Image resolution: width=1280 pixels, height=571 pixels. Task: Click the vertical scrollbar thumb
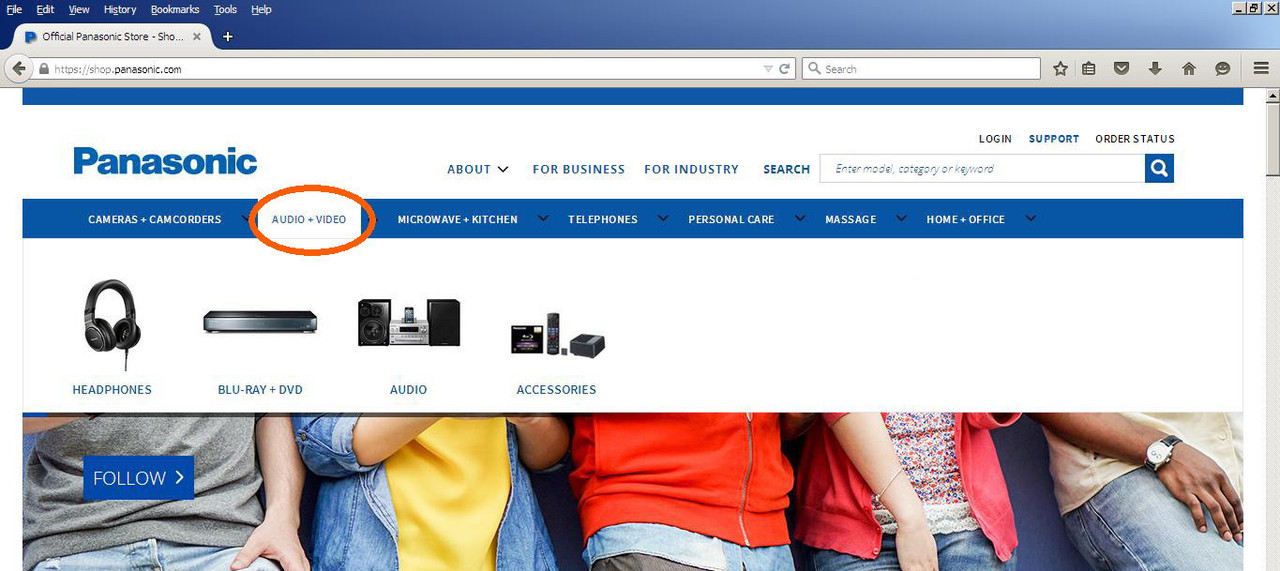click(x=1272, y=138)
